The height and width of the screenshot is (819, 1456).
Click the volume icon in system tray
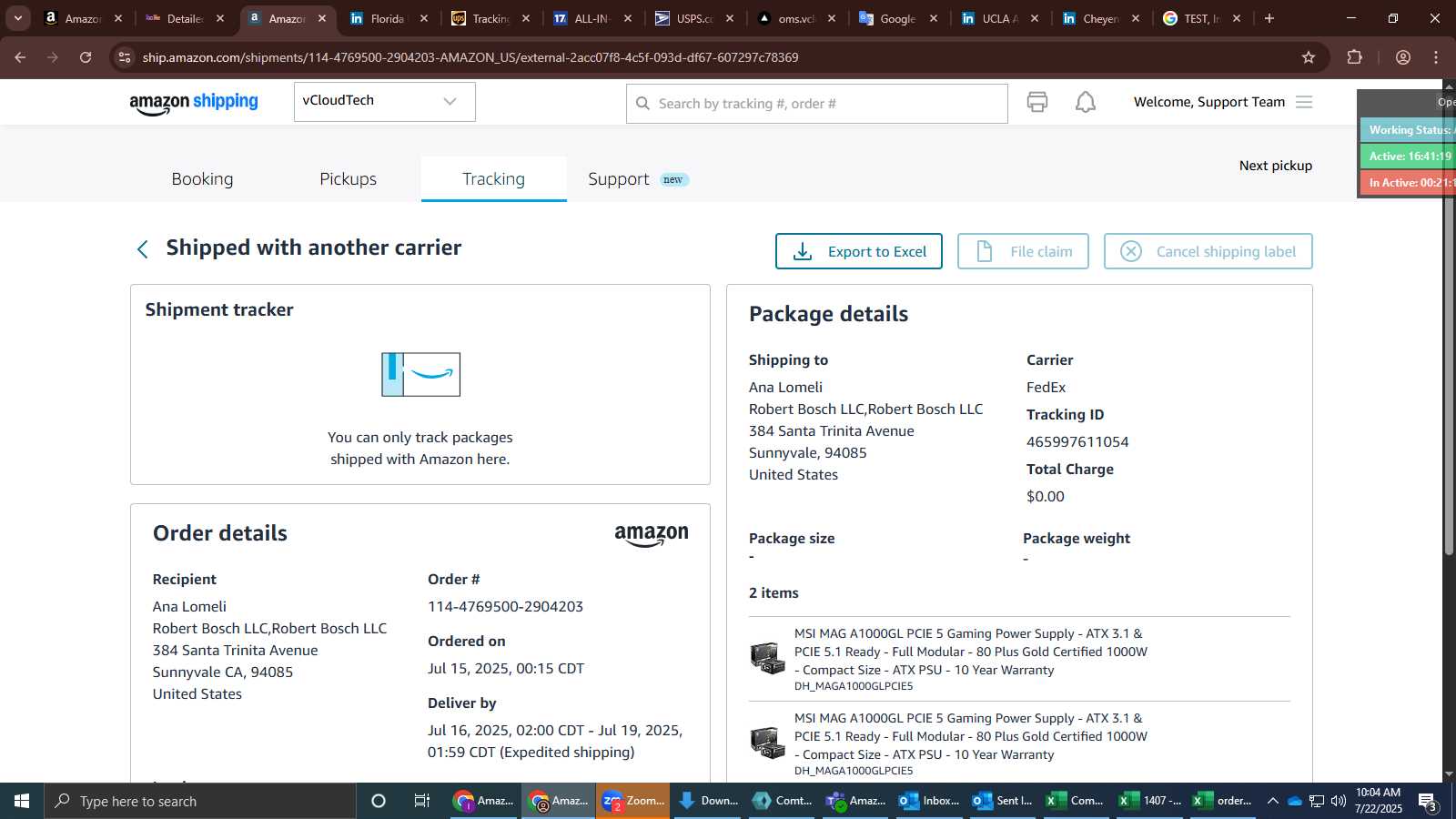[1339, 801]
